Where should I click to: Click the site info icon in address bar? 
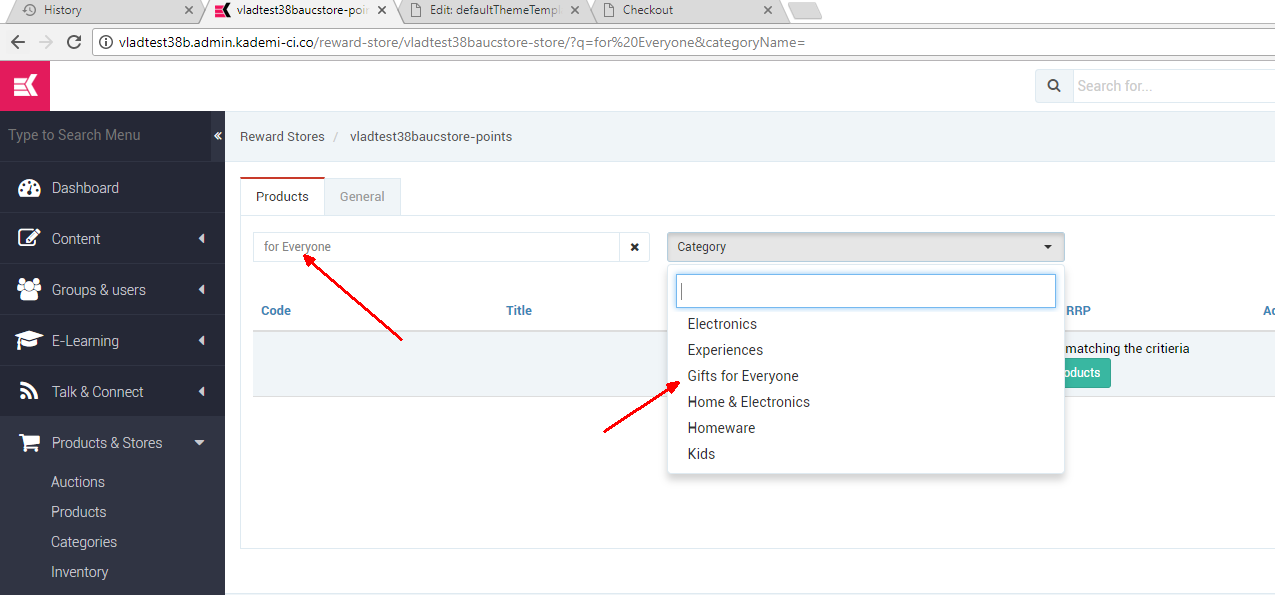tap(106, 42)
